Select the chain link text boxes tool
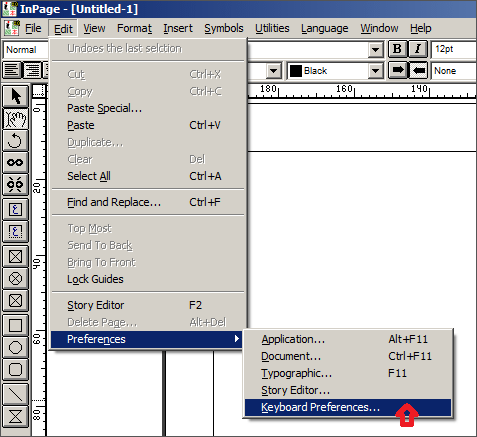 [15, 162]
